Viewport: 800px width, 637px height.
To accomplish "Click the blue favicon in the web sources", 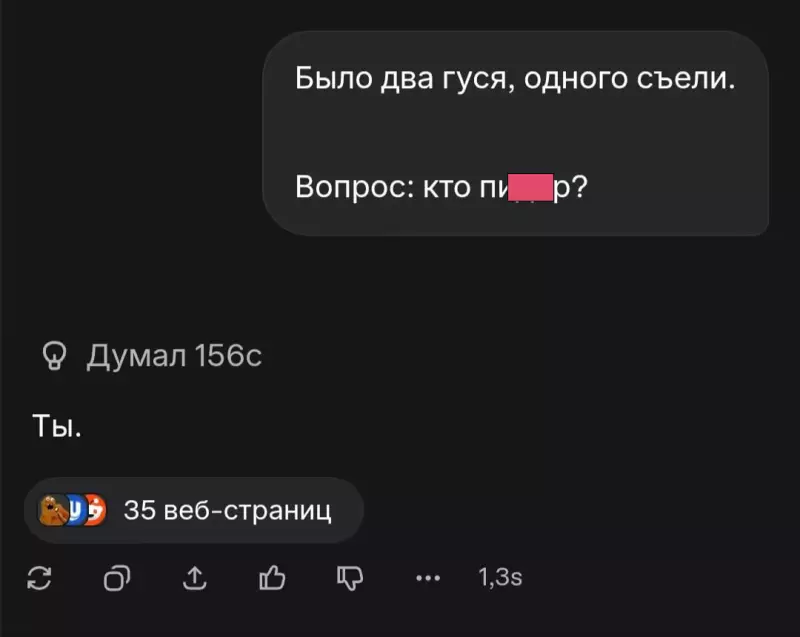I will [73, 510].
